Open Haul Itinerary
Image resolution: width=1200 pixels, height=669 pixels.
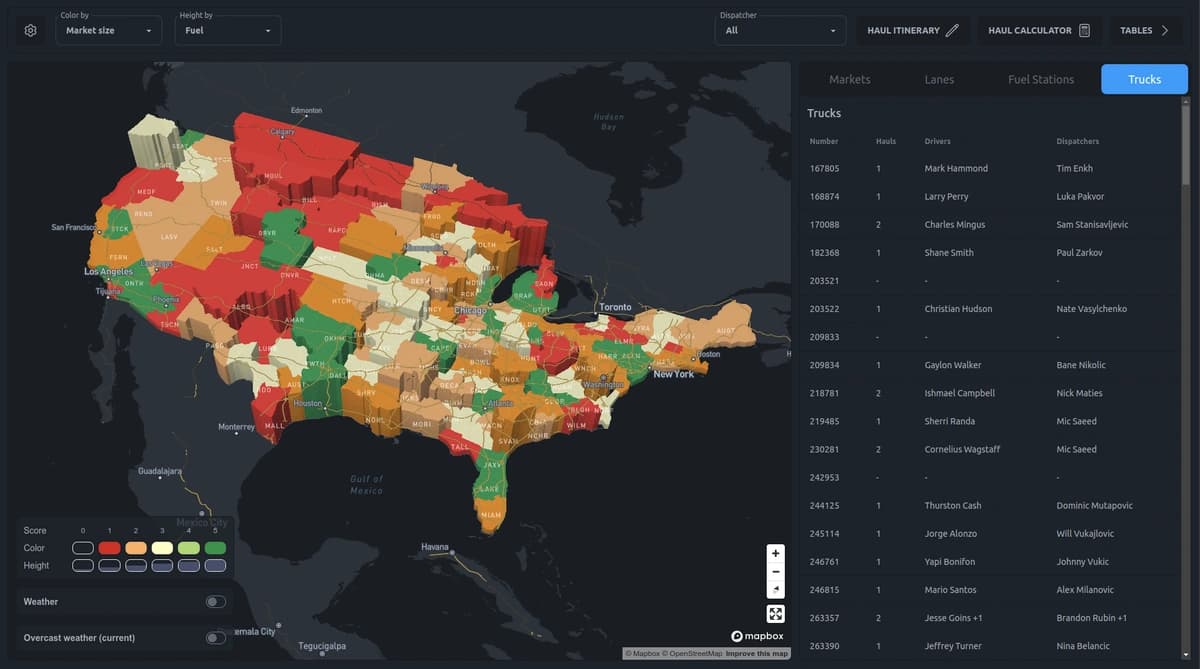pos(913,30)
